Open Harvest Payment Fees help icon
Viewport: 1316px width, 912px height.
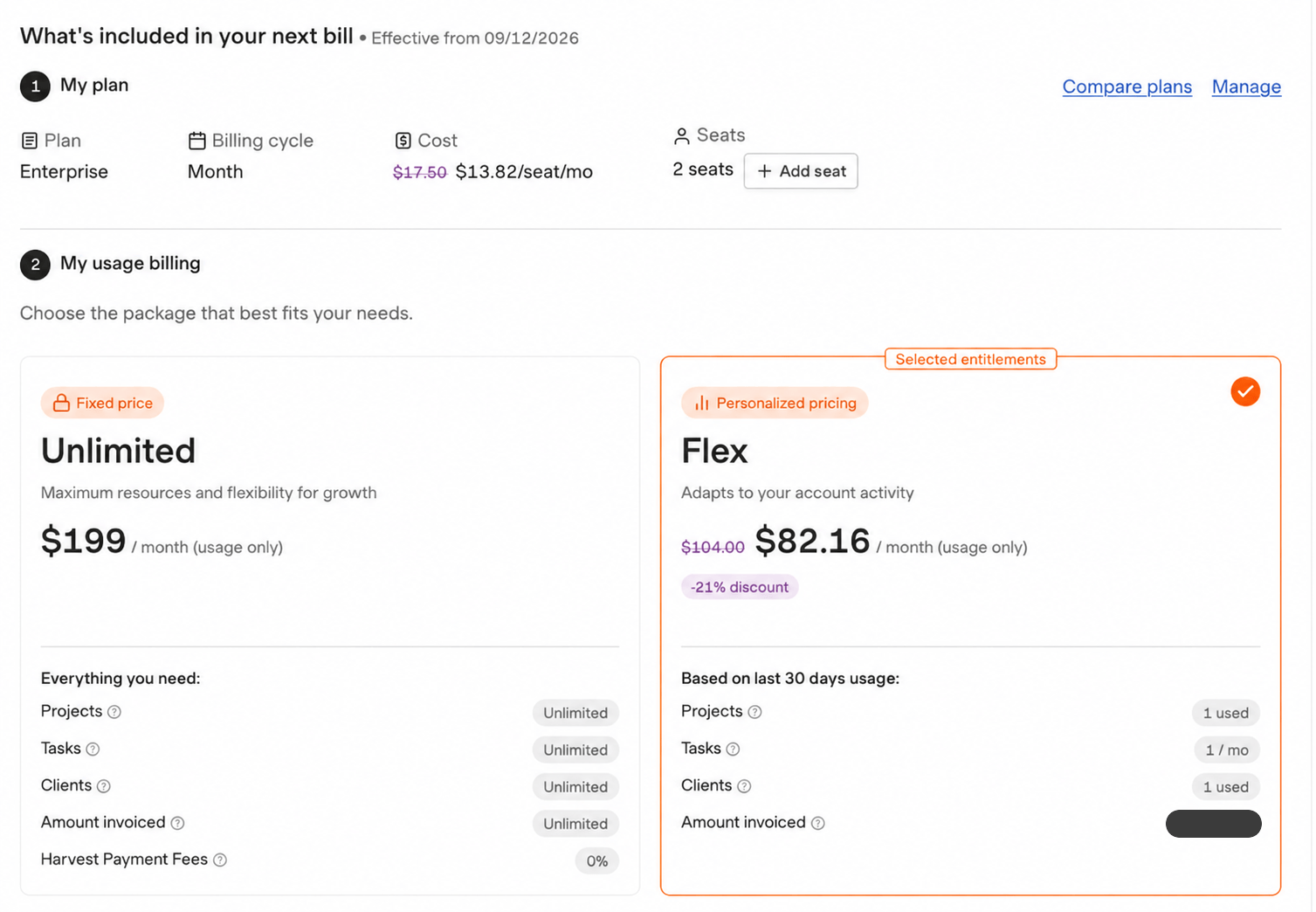(220, 860)
